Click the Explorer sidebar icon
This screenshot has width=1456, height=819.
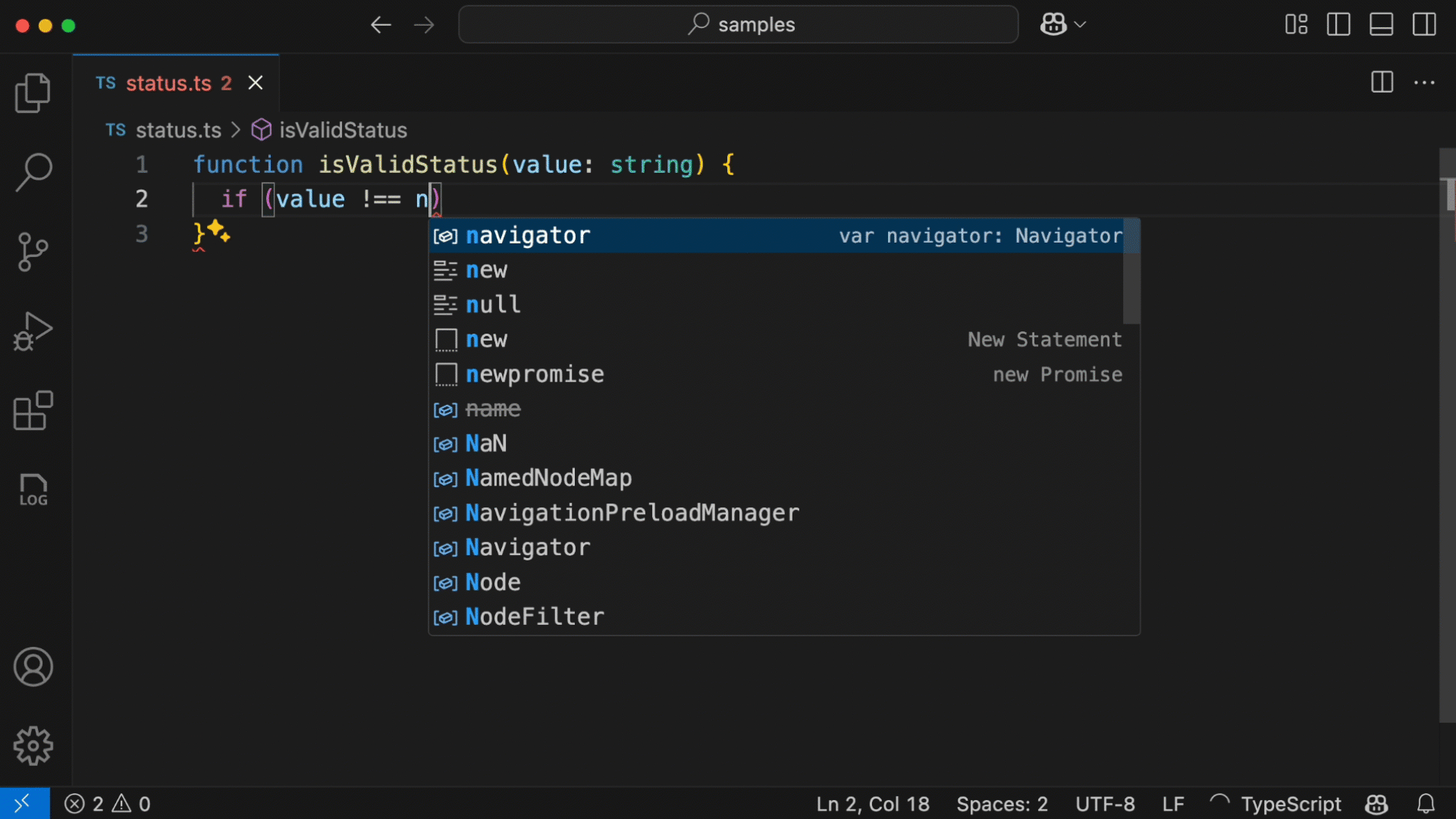34,92
